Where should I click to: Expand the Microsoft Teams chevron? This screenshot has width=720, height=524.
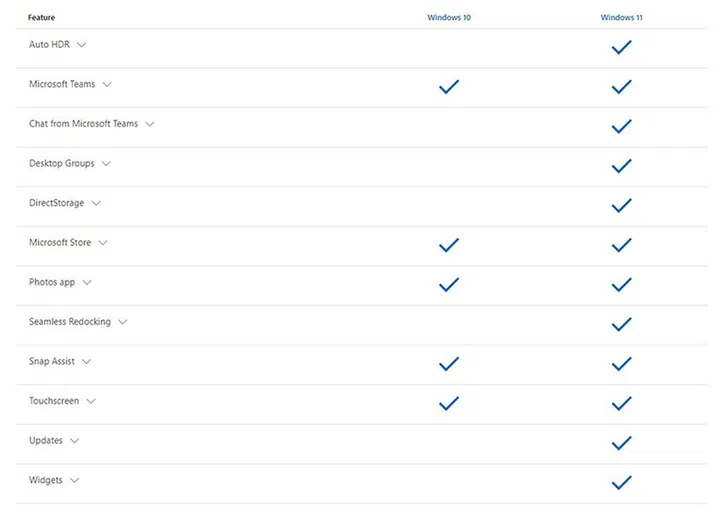click(x=106, y=85)
